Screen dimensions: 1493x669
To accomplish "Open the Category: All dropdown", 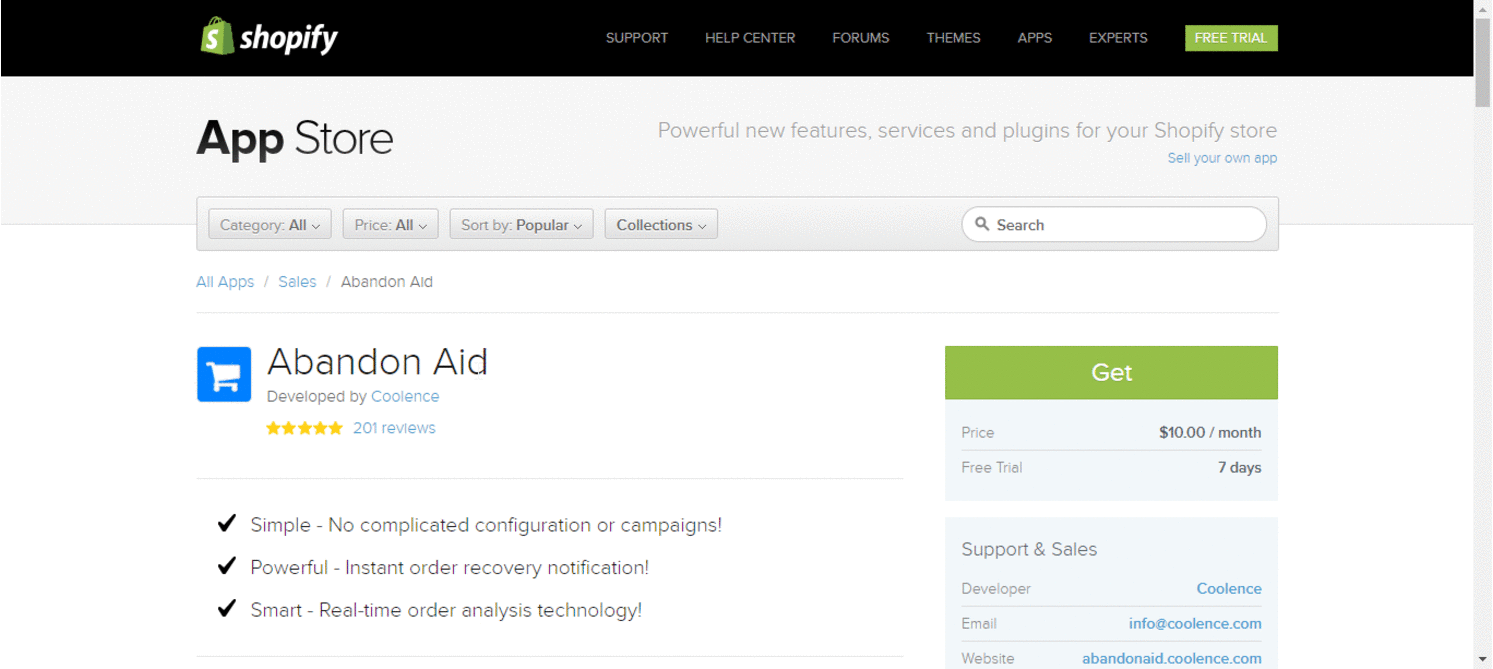I will pyautogui.click(x=270, y=225).
